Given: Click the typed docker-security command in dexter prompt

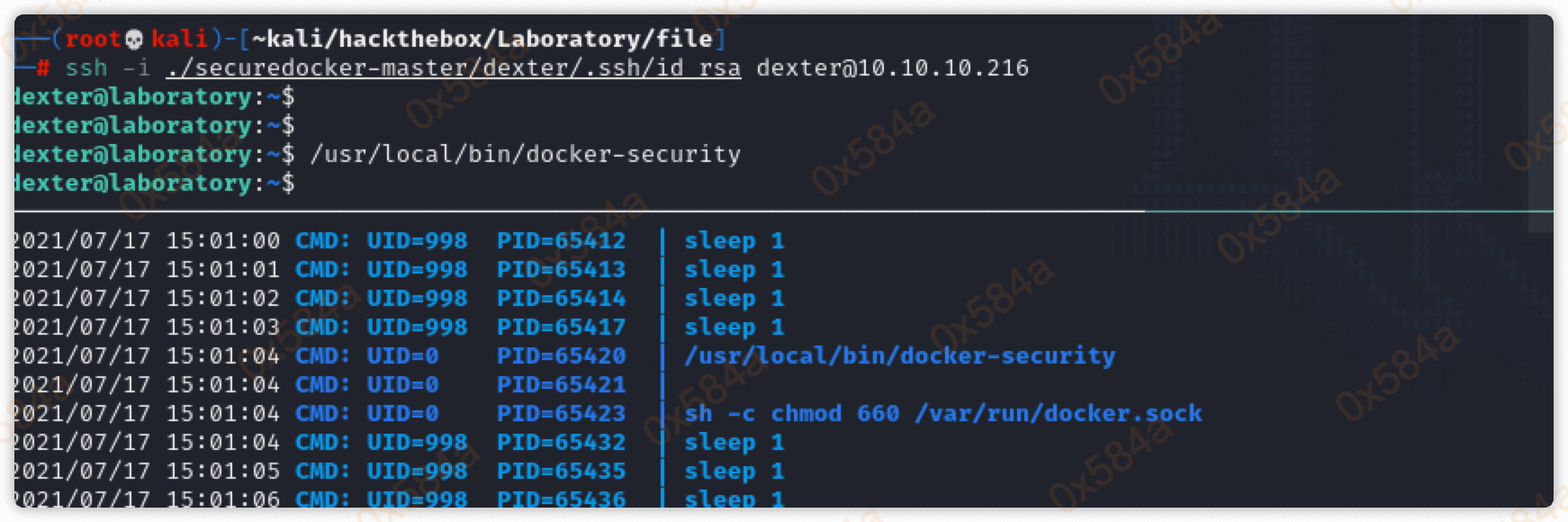Looking at the screenshot, I should coord(525,155).
